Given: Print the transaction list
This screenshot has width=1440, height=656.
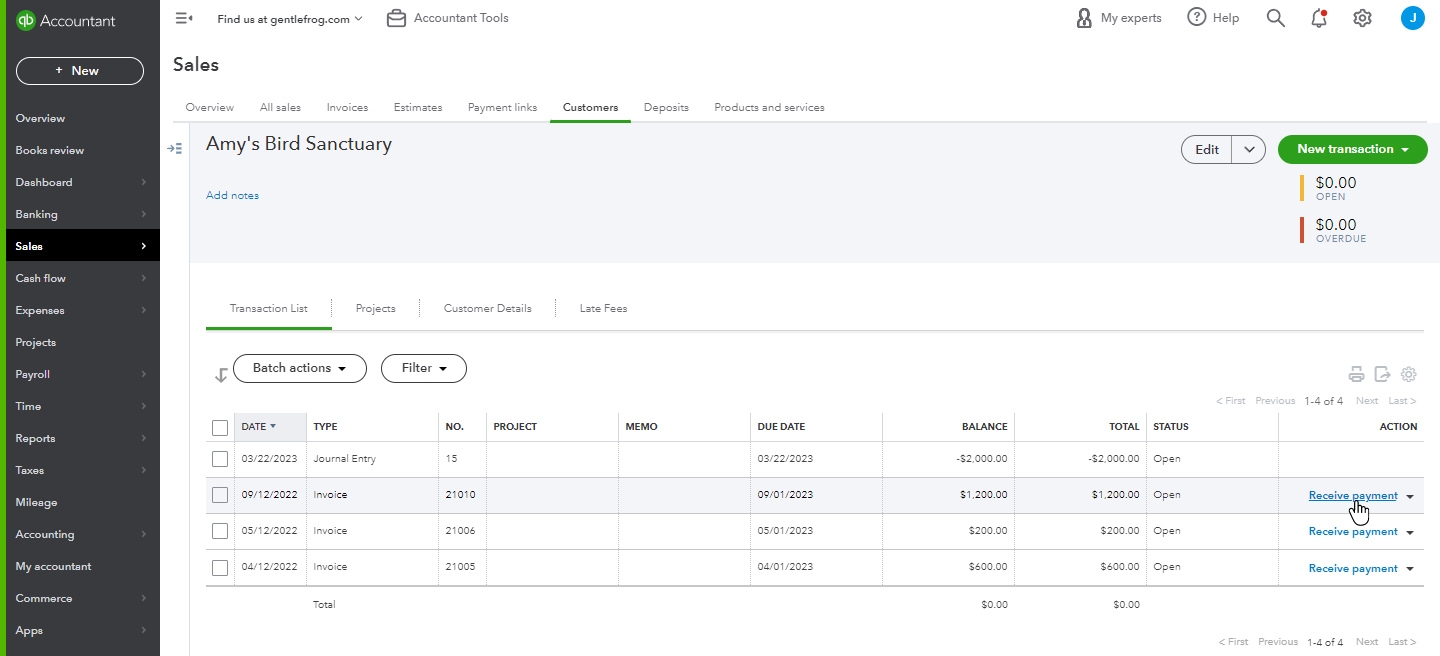Looking at the screenshot, I should point(1356,374).
